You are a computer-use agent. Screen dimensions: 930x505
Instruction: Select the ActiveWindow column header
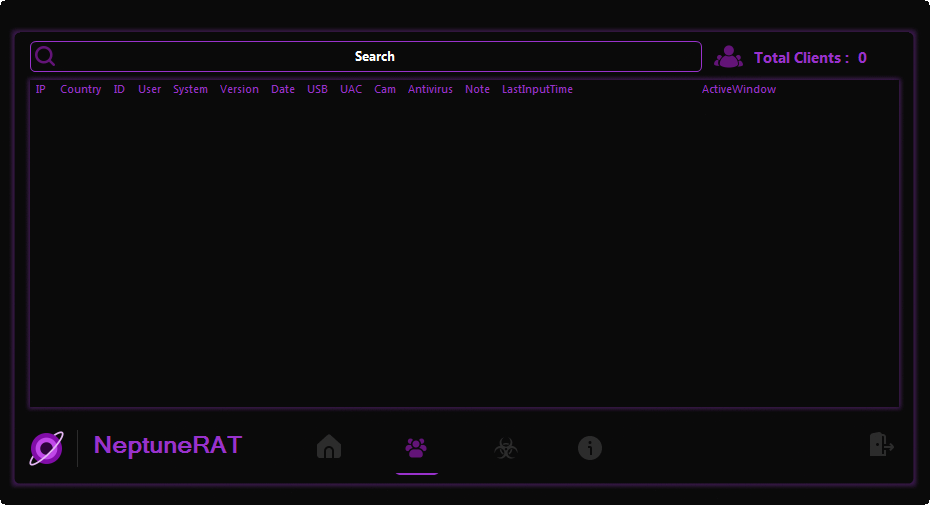738,89
